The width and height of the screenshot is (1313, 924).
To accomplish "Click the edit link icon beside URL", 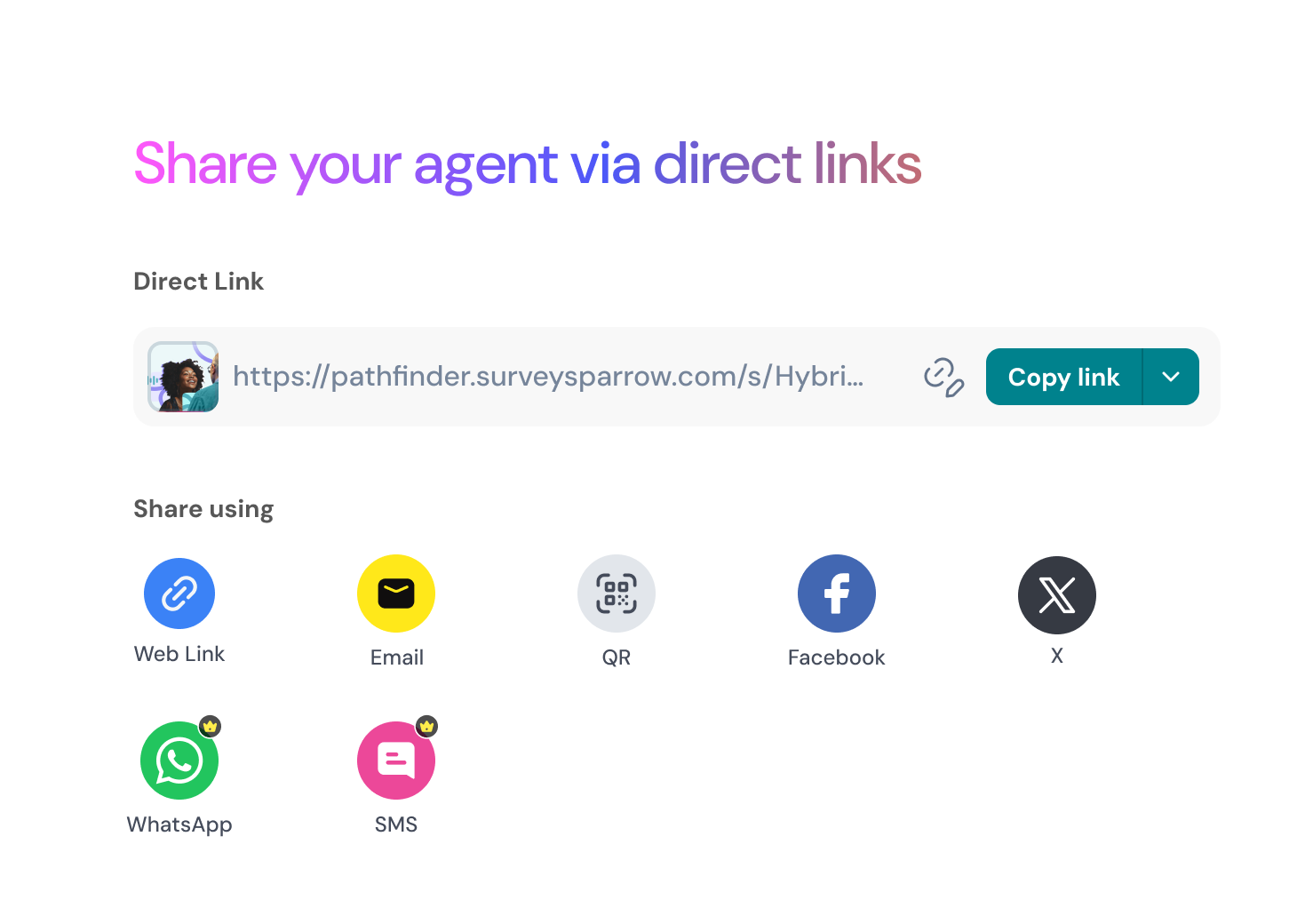I will (943, 377).
